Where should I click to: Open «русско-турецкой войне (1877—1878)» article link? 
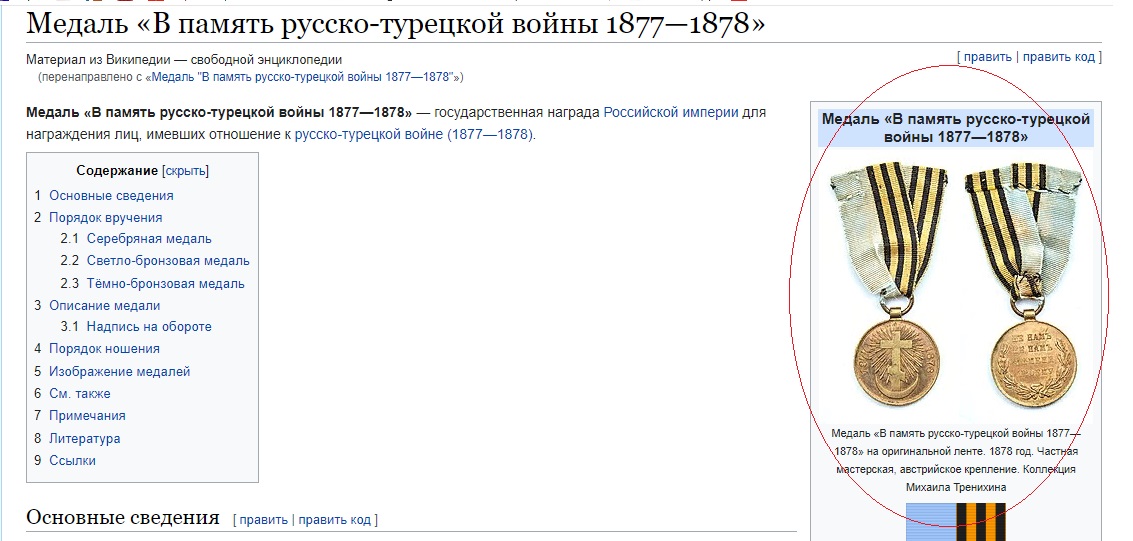tap(414, 135)
